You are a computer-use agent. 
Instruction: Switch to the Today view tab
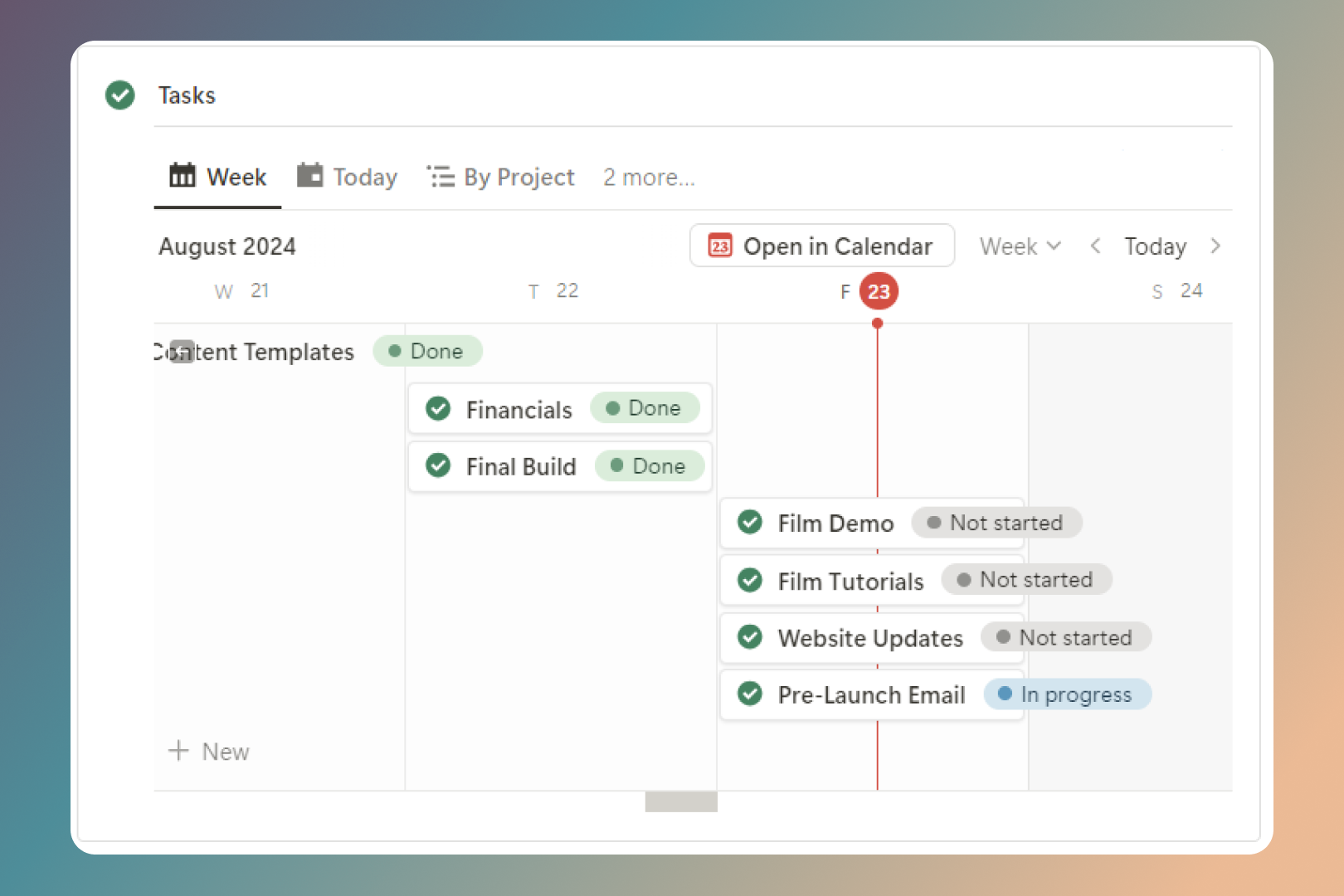[363, 176]
